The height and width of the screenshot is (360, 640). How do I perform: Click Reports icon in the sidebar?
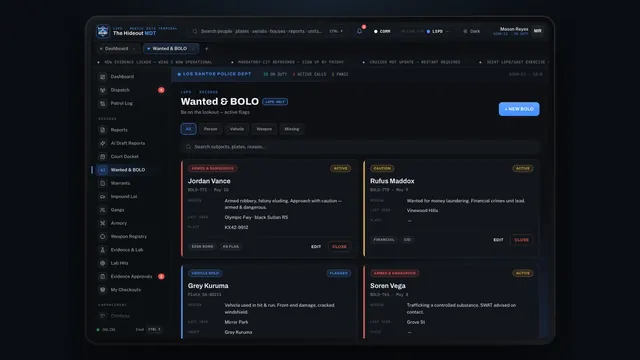(x=102, y=130)
